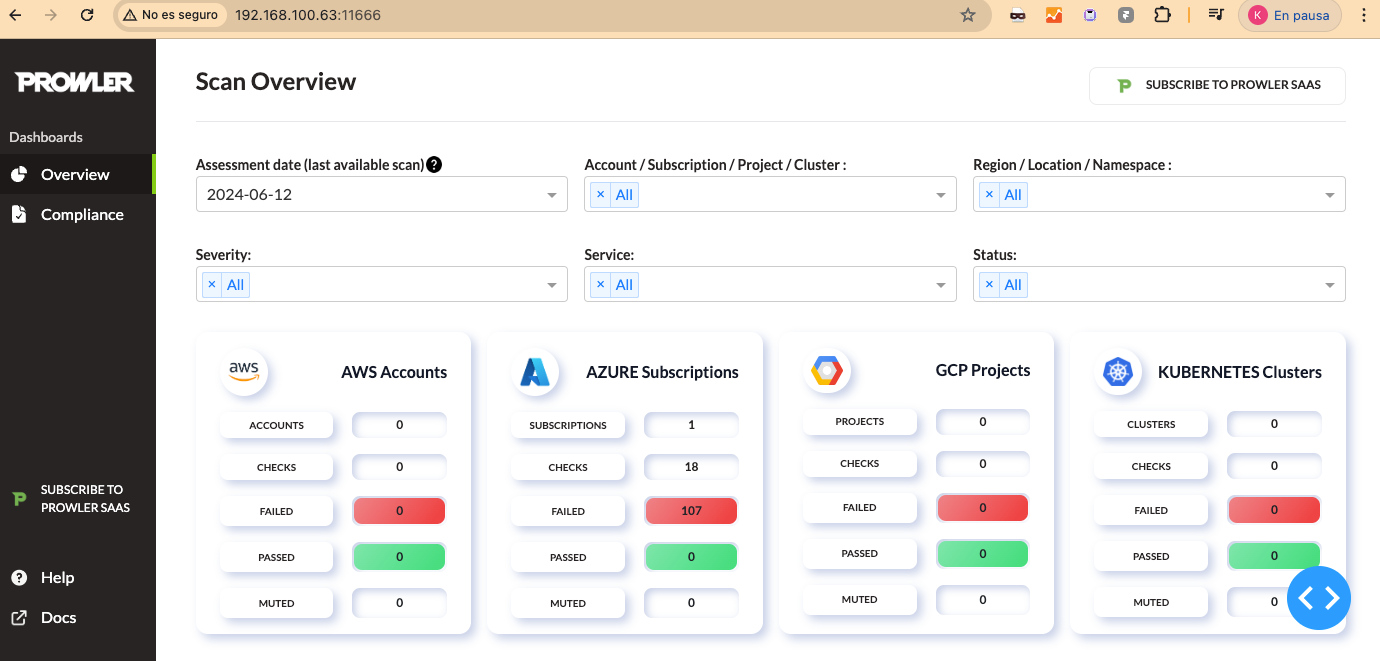This screenshot has width=1380, height=661.
Task: Expand the Account / Subscription / Project dropdown
Action: pos(940,195)
